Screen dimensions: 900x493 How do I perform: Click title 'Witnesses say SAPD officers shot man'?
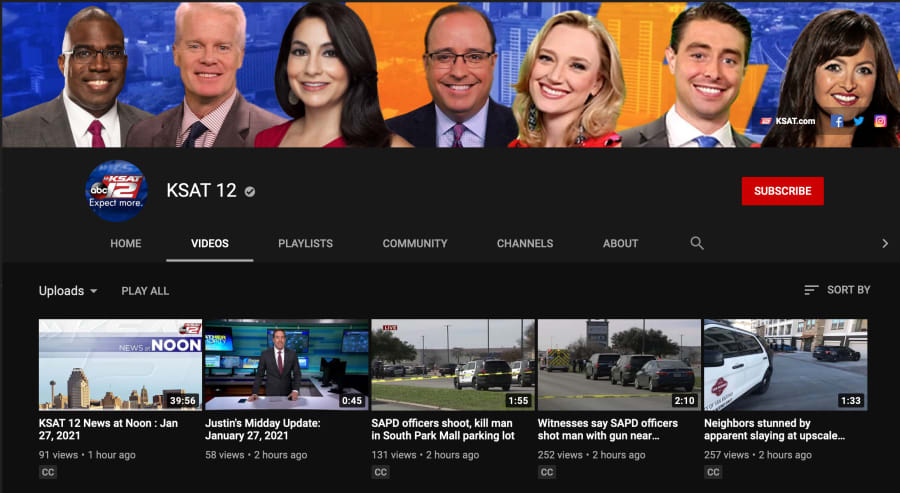tap(608, 429)
